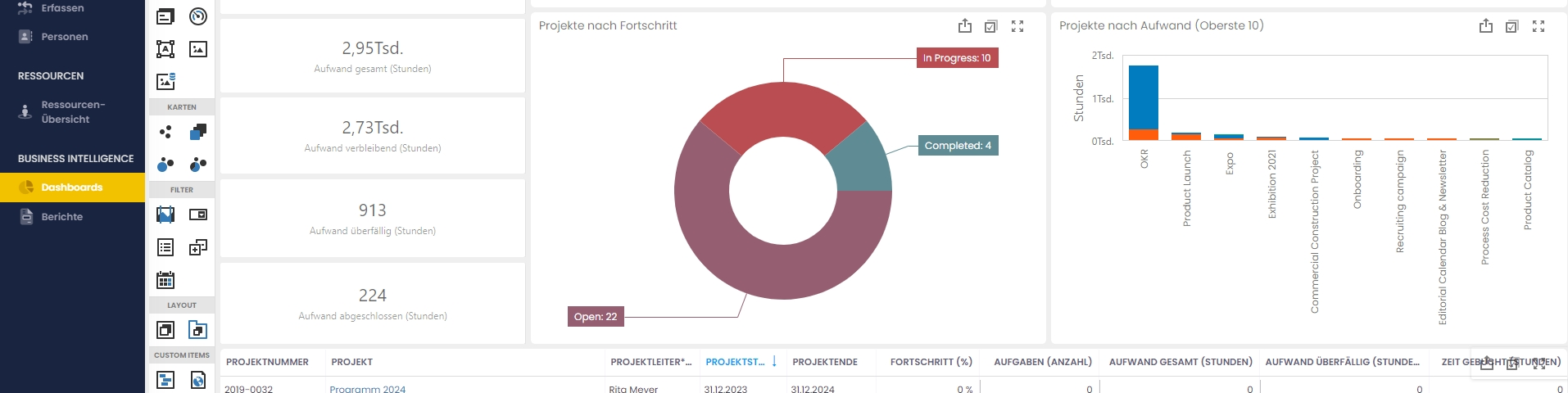Add a Text Box dashboard item
The height and width of the screenshot is (393, 1568).
tap(165, 49)
